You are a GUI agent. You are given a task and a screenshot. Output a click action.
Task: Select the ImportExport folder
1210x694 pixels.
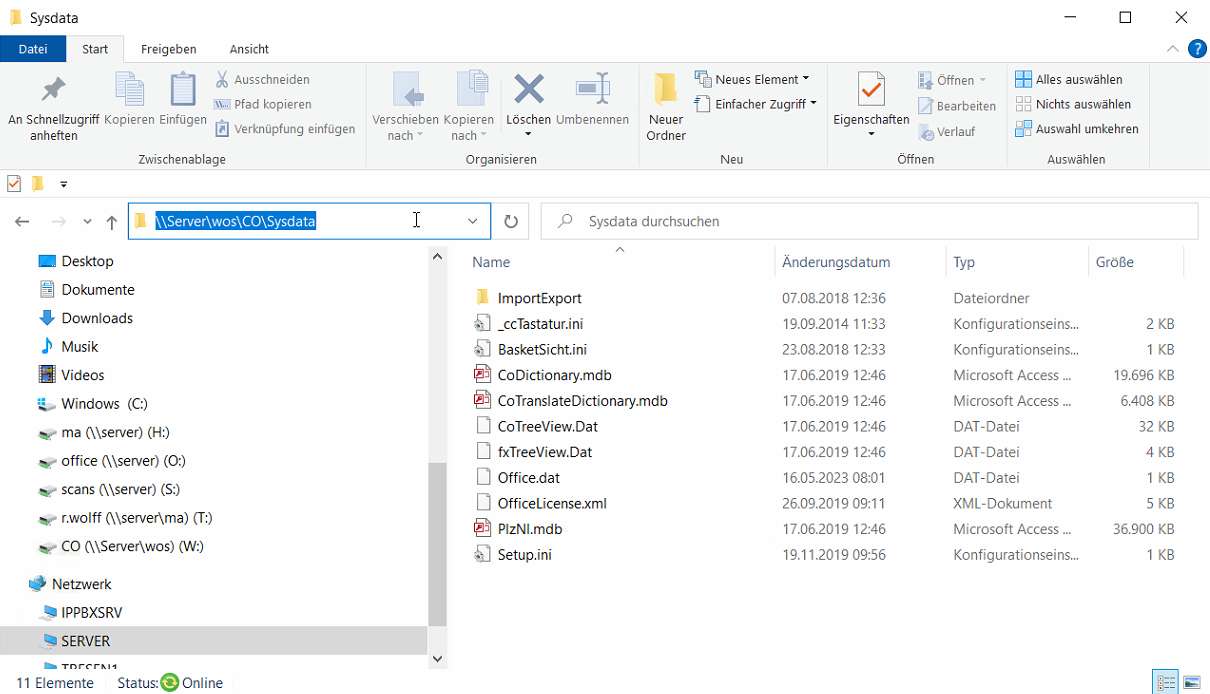pyautogui.click(x=539, y=298)
